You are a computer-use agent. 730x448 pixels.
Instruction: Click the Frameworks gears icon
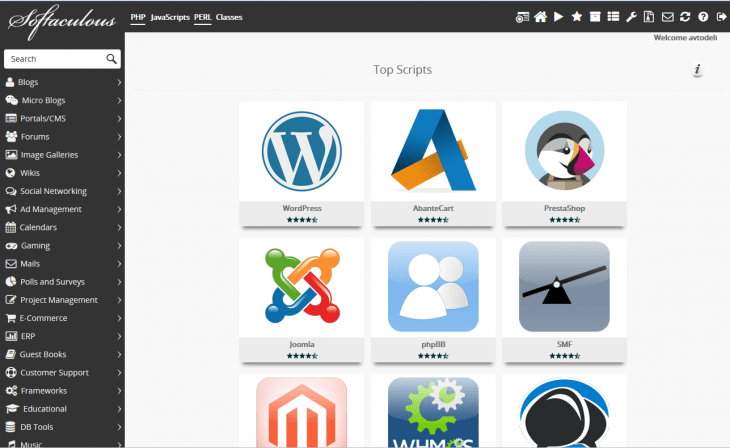point(11,391)
